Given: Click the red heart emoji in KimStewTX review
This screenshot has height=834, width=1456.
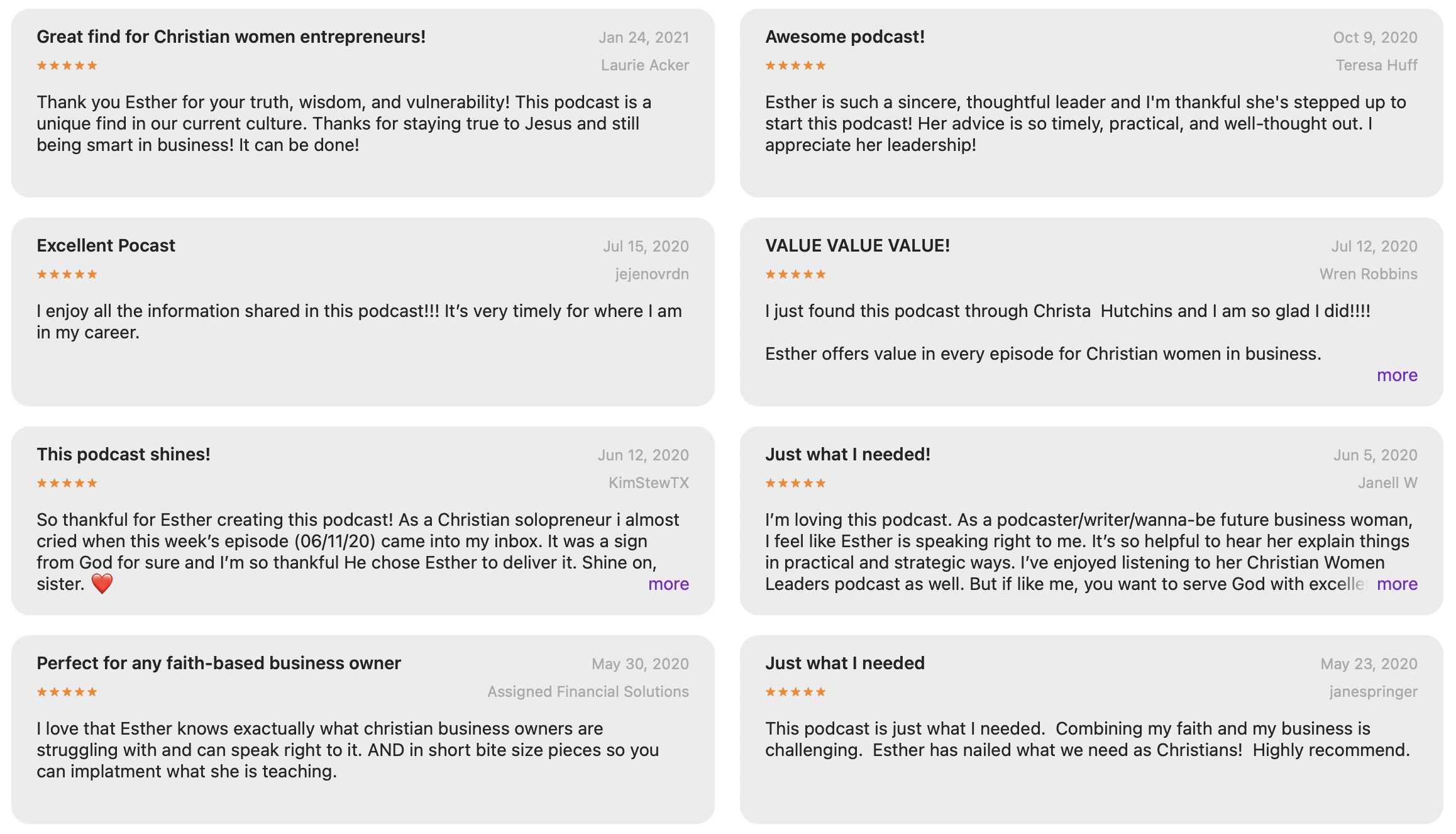Looking at the screenshot, I should pos(102,584).
